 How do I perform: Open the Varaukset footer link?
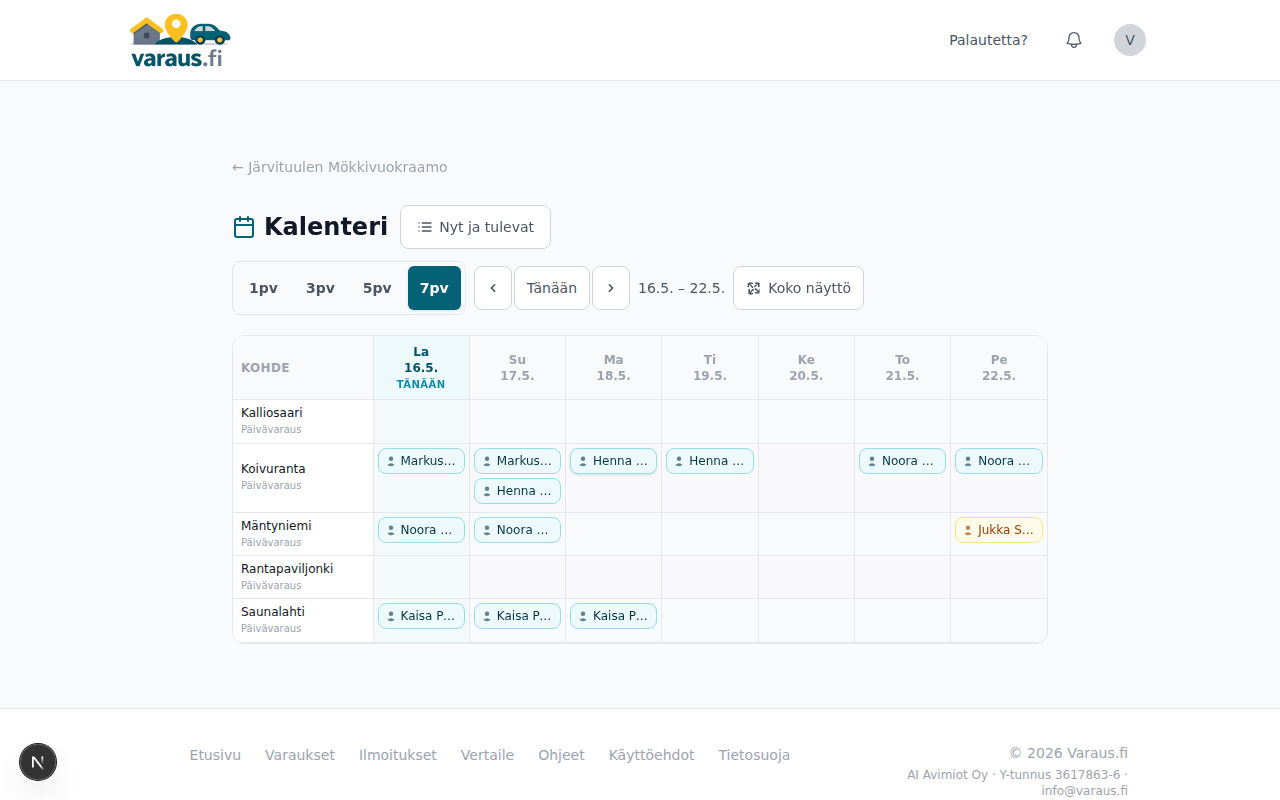[x=300, y=755]
